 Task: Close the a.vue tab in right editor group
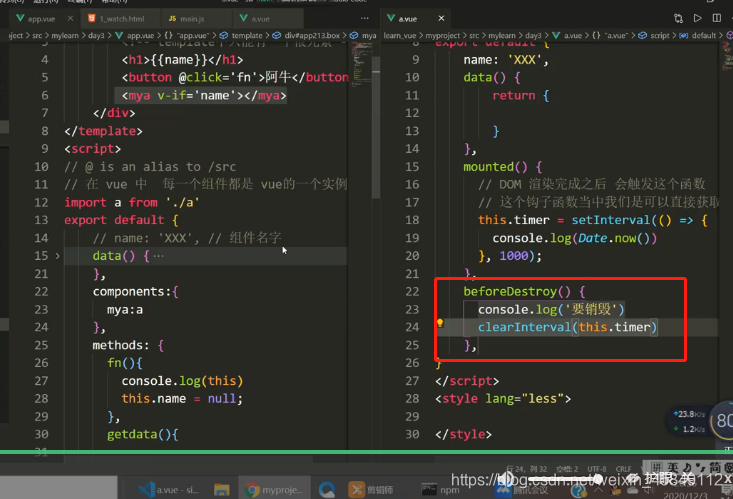[441, 18]
